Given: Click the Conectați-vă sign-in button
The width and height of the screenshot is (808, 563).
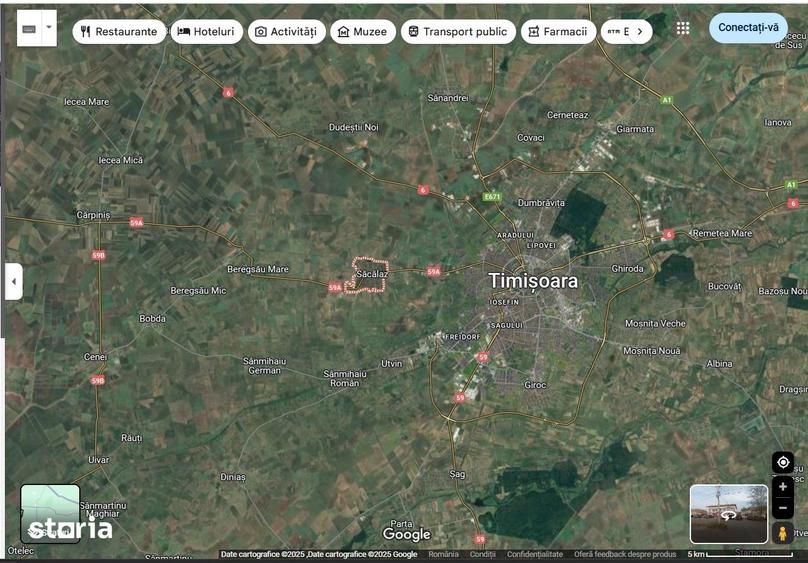Looking at the screenshot, I should pyautogui.click(x=748, y=27).
